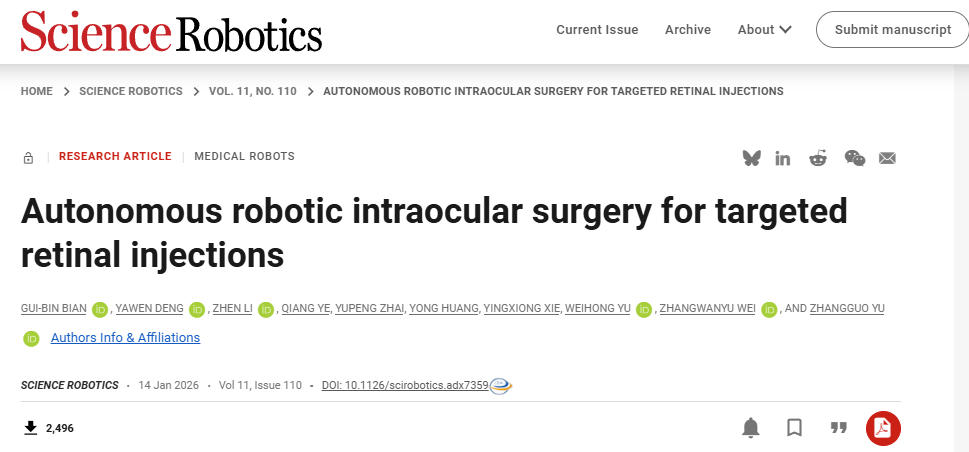Share article on LinkedIn
Screen dimensions: 969x452
[783, 158]
